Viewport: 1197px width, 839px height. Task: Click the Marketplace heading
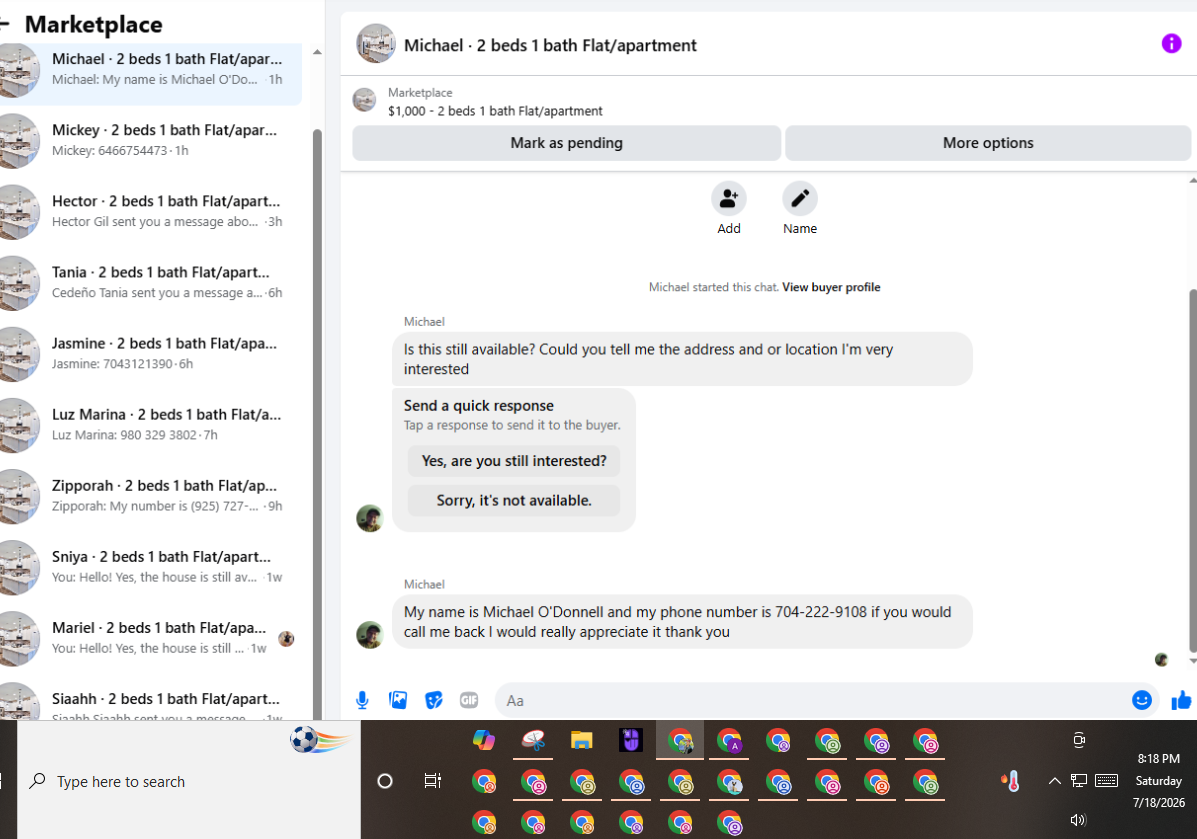coord(93,24)
